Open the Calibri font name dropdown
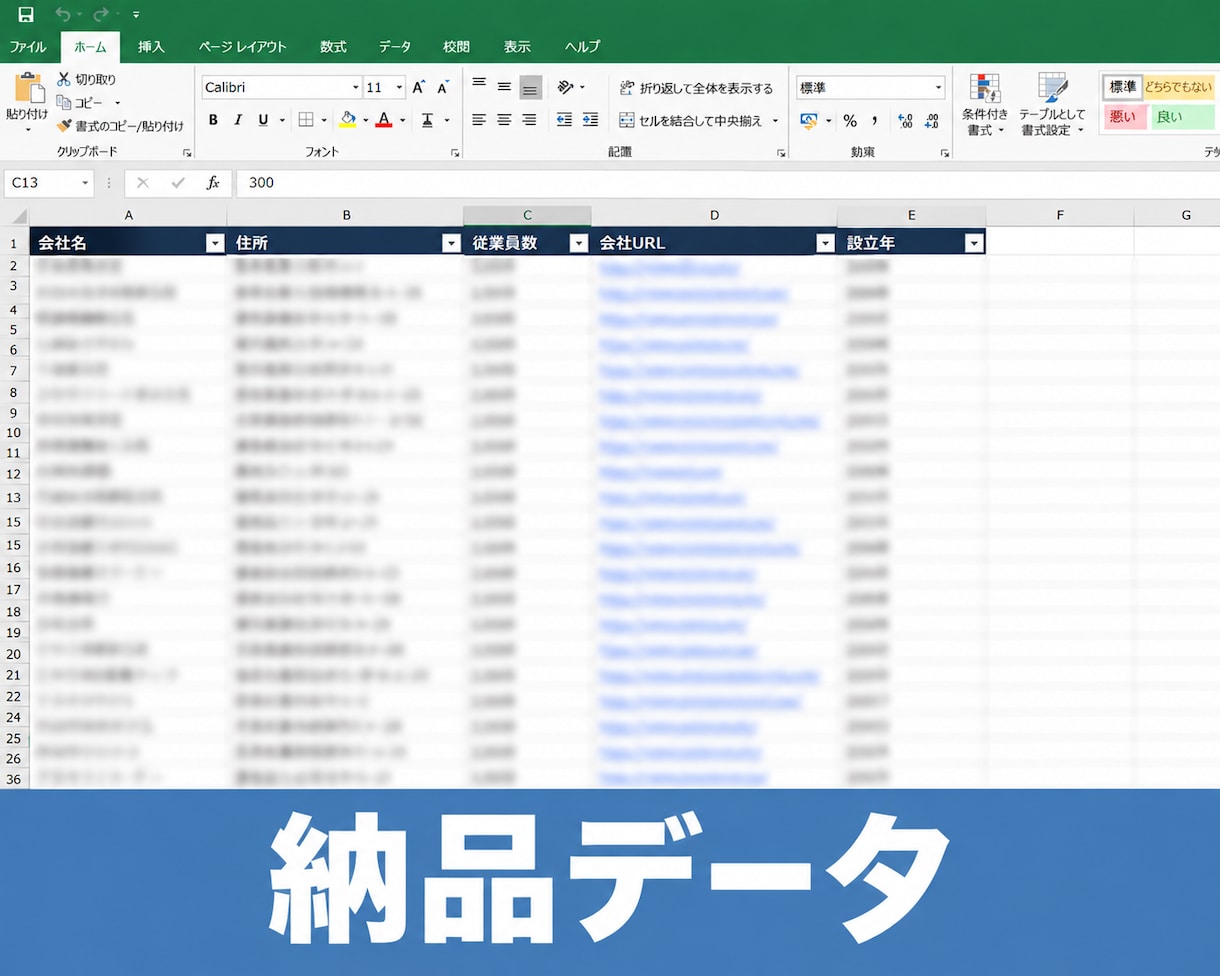Image resolution: width=1220 pixels, height=976 pixels. [x=354, y=88]
